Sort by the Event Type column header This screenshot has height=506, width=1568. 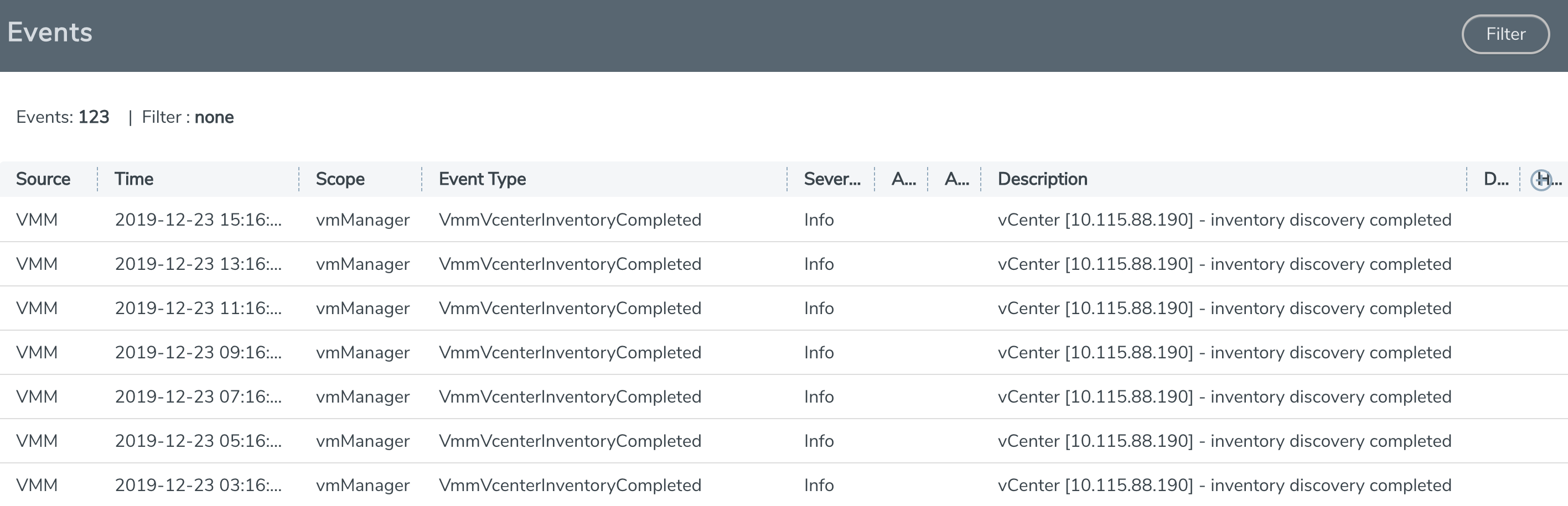[482, 179]
